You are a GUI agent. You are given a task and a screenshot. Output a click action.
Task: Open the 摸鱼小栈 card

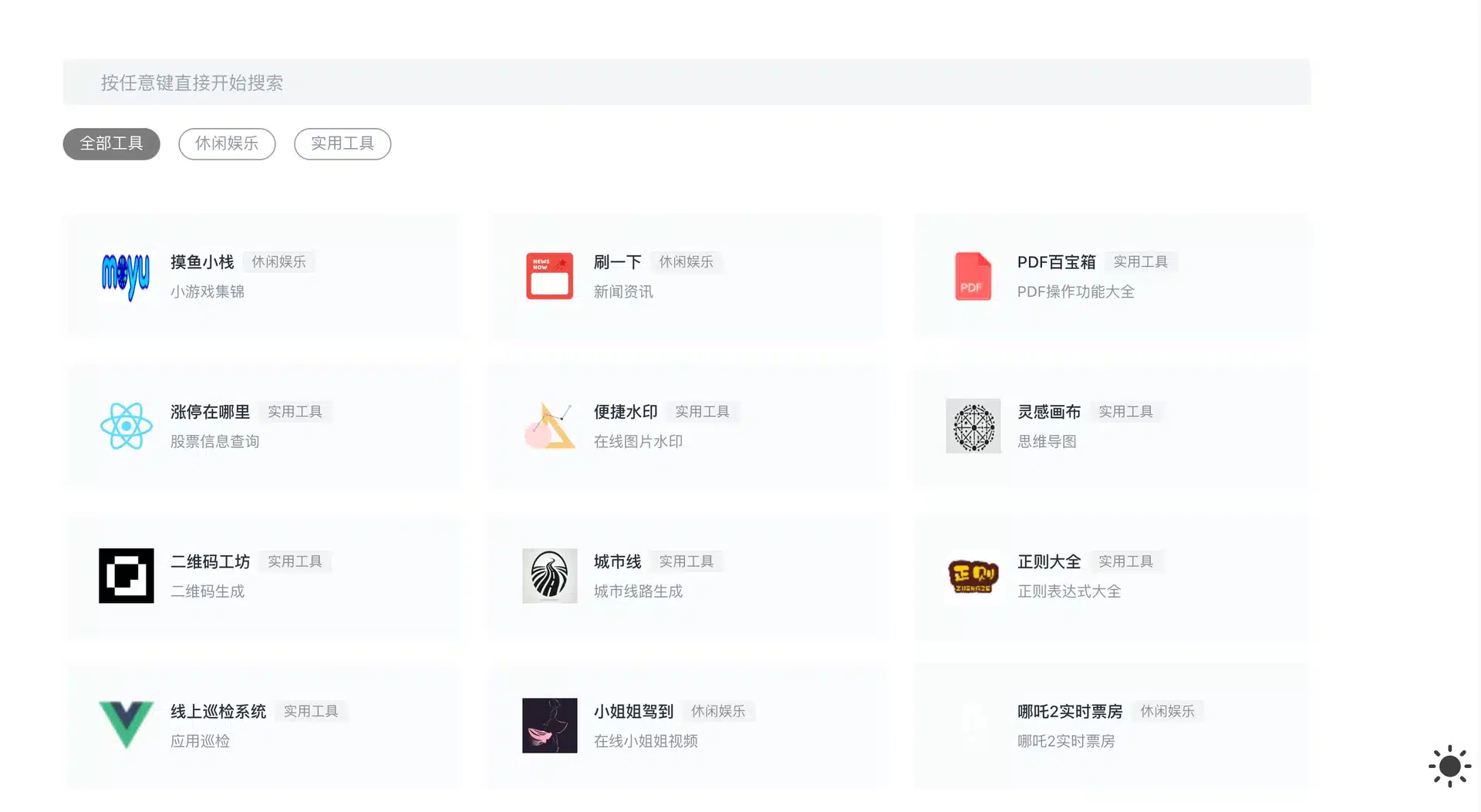click(x=263, y=276)
